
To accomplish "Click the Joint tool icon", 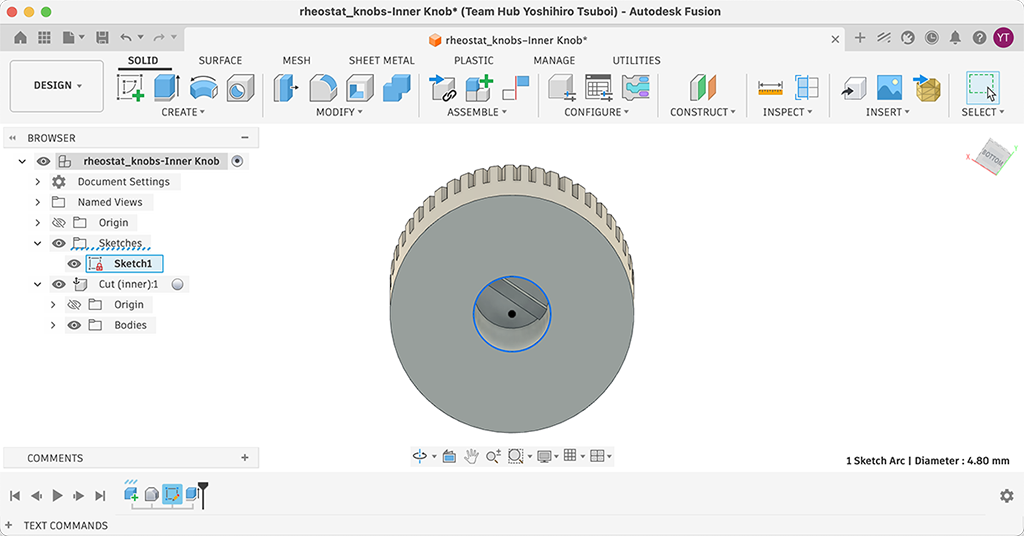I will click(442, 87).
